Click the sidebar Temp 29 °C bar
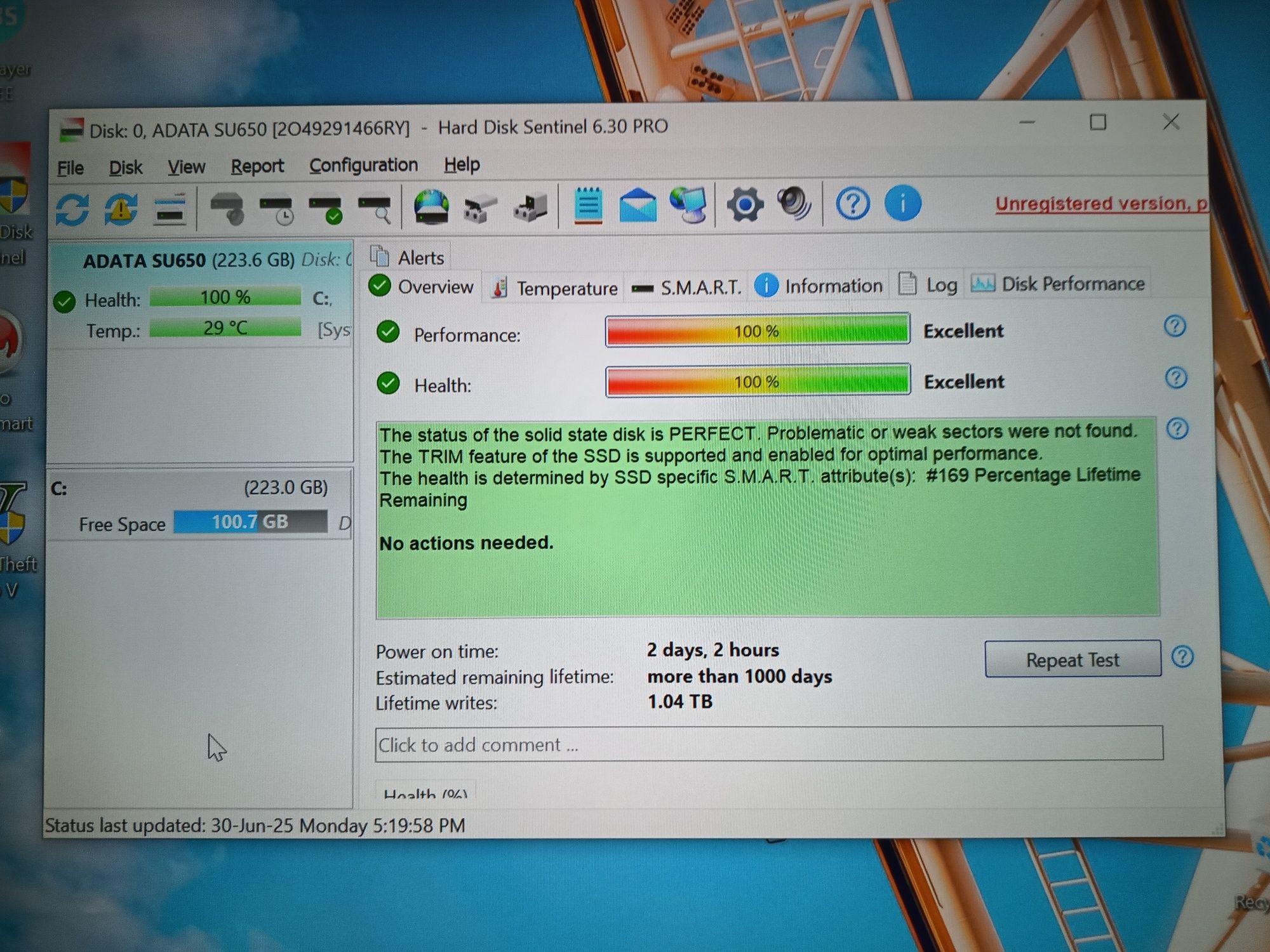 point(225,327)
